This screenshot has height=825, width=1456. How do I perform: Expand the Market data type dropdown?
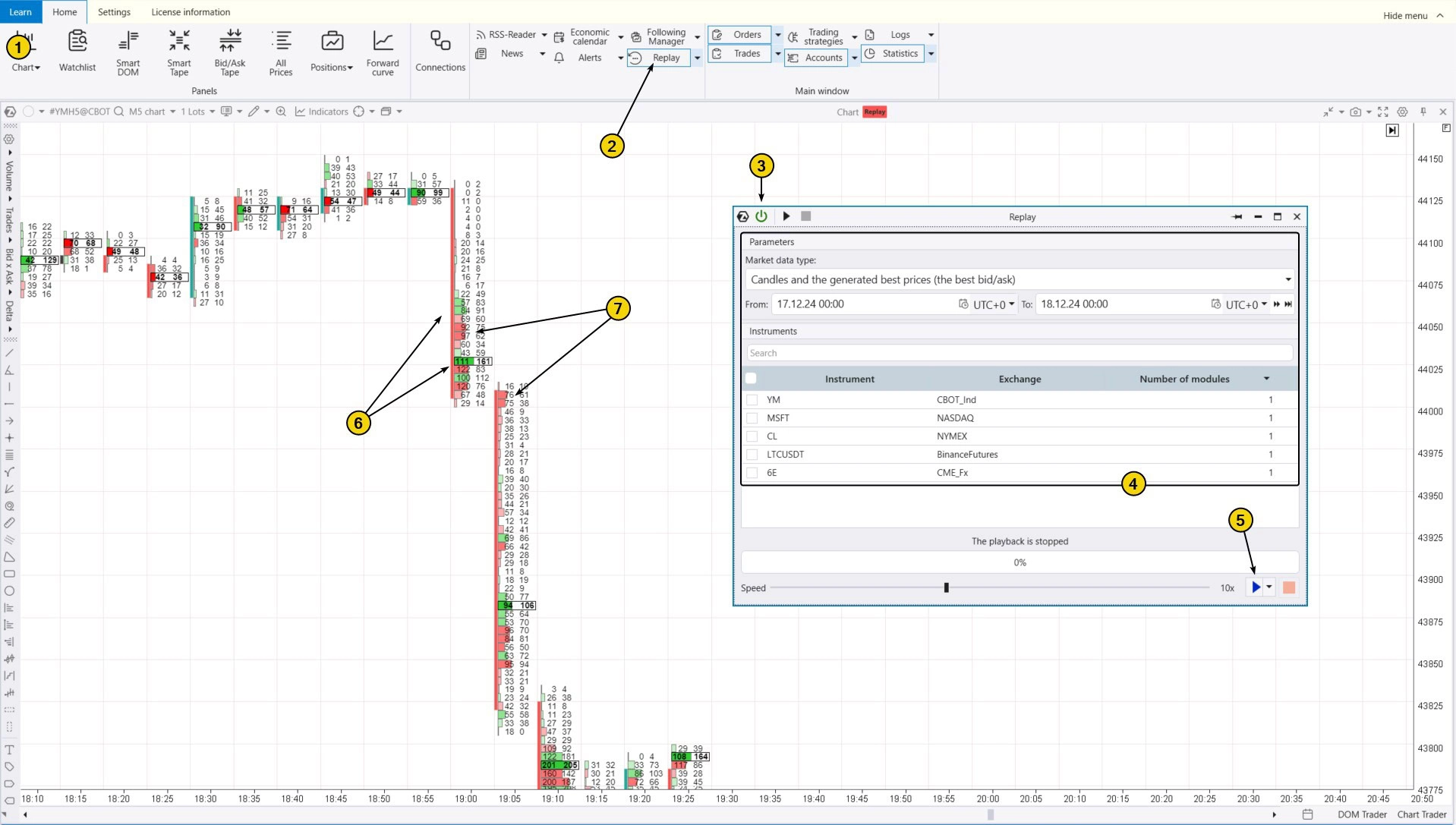(1287, 279)
